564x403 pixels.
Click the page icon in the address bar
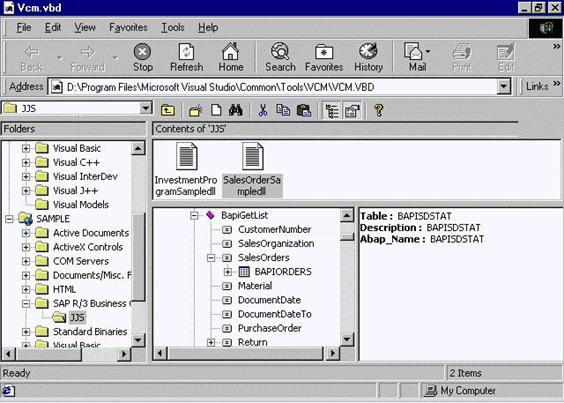click(56, 87)
